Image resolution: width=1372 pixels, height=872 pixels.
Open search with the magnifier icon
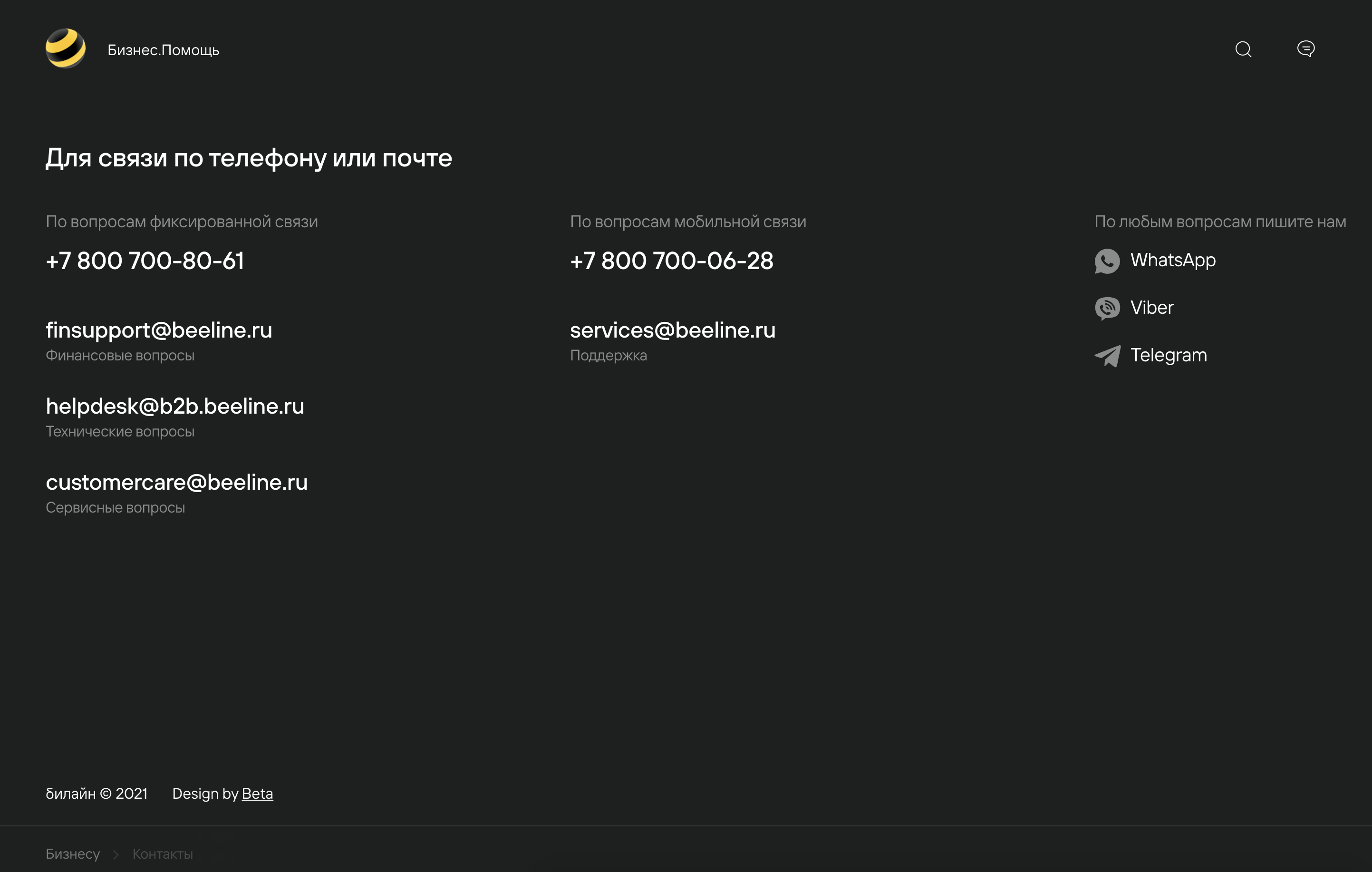[x=1243, y=49]
